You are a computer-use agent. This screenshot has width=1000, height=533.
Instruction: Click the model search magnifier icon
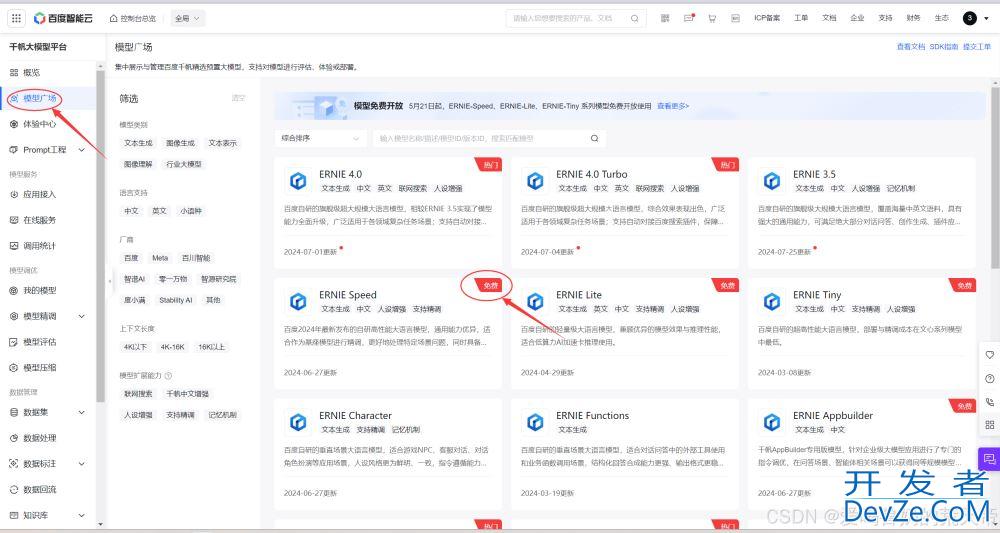pyautogui.click(x=594, y=138)
